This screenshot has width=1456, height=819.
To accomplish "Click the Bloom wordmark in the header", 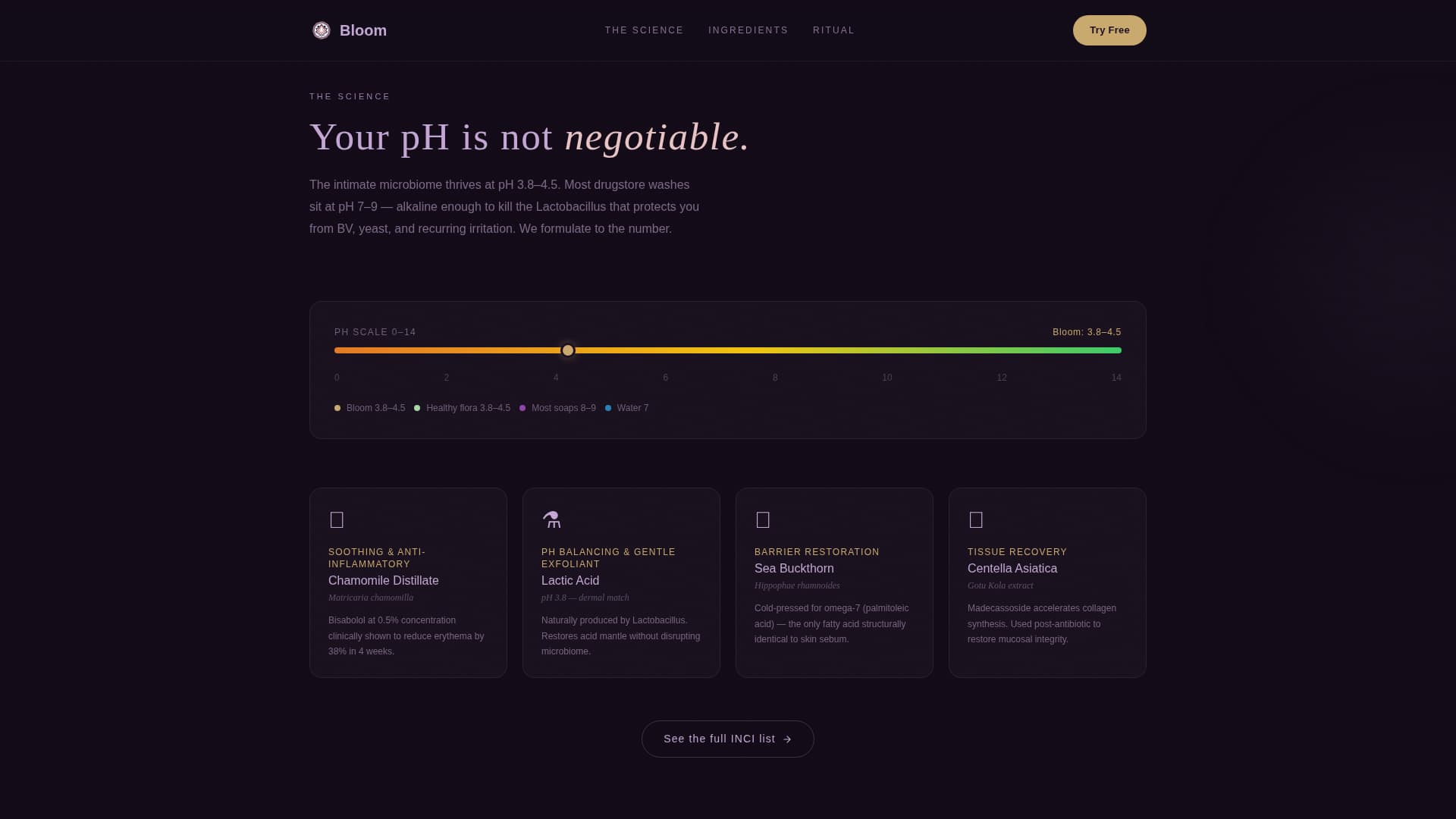I will [x=363, y=30].
